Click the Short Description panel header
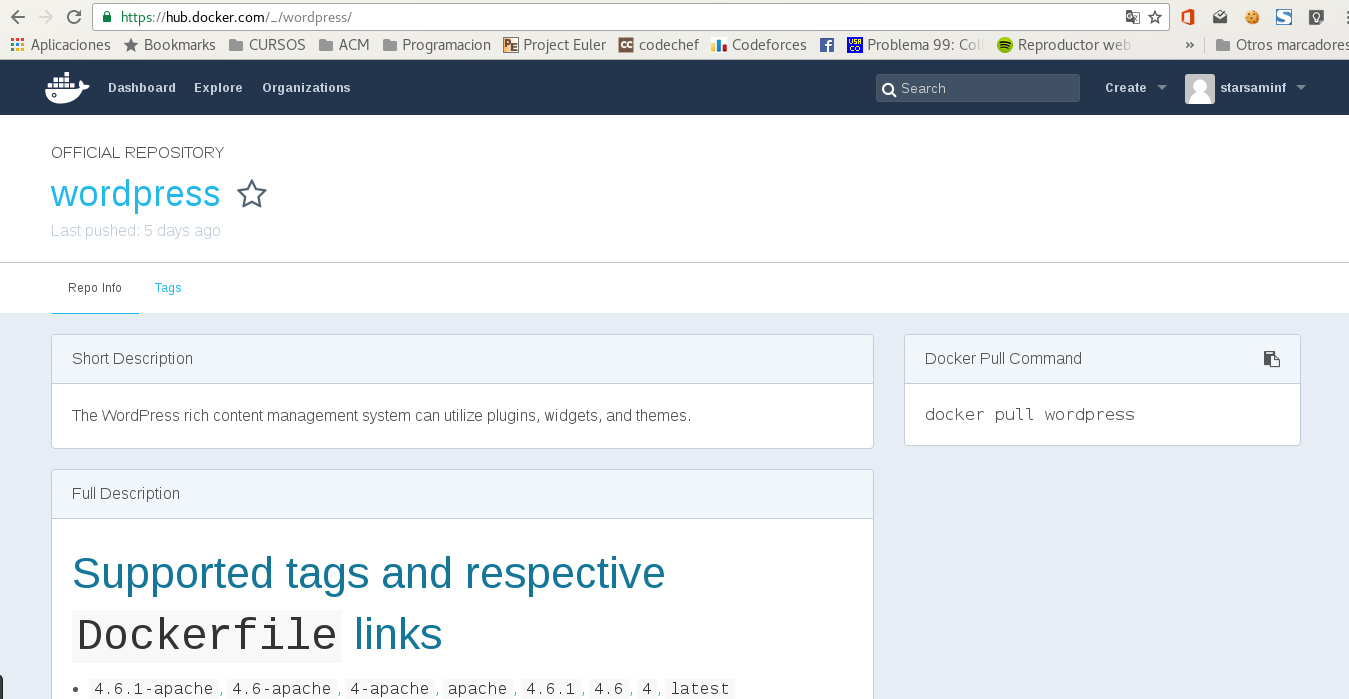Screen dimensions: 1349x699 [x=462, y=359]
